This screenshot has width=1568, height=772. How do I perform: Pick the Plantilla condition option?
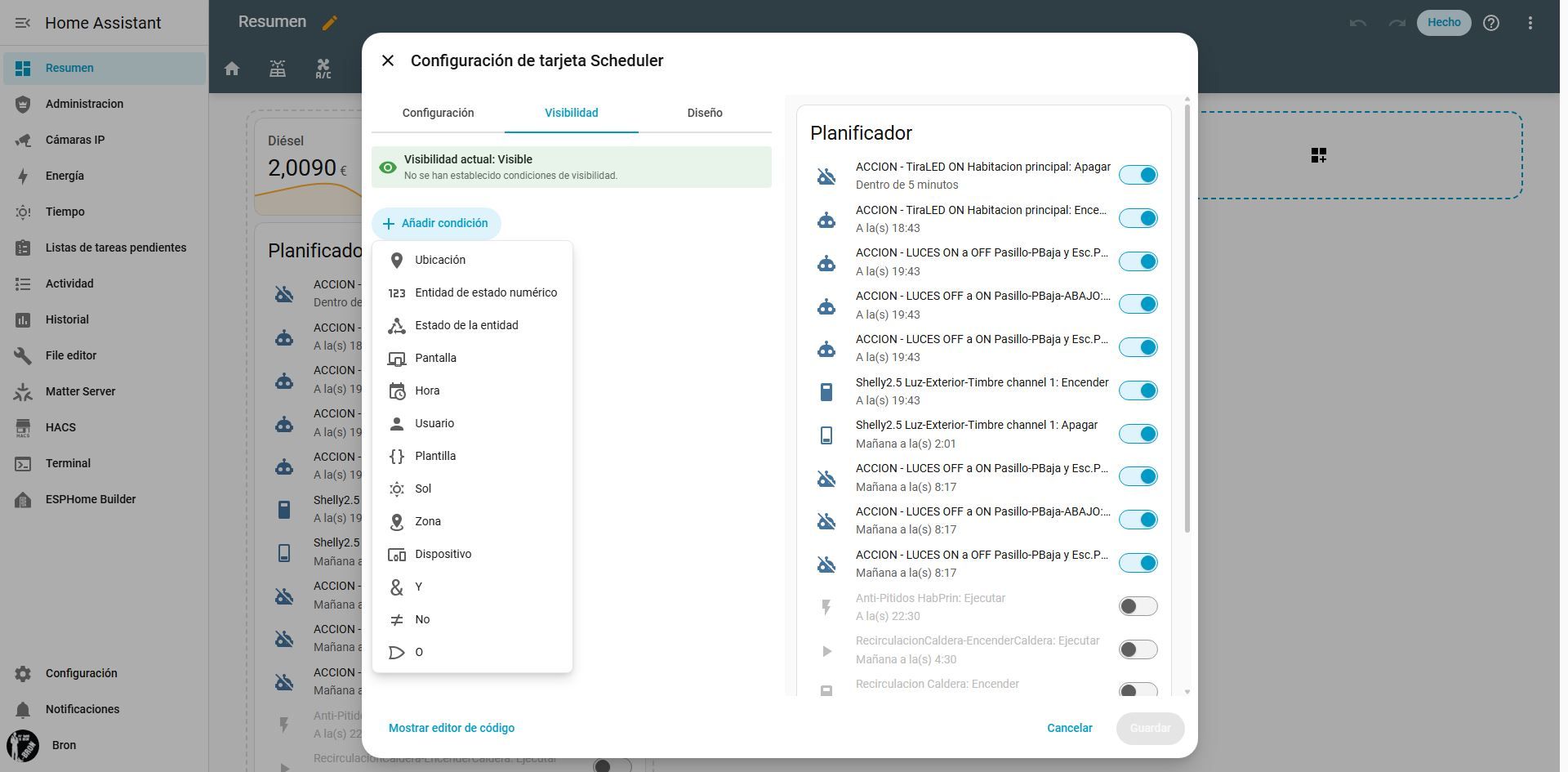pyautogui.click(x=472, y=456)
